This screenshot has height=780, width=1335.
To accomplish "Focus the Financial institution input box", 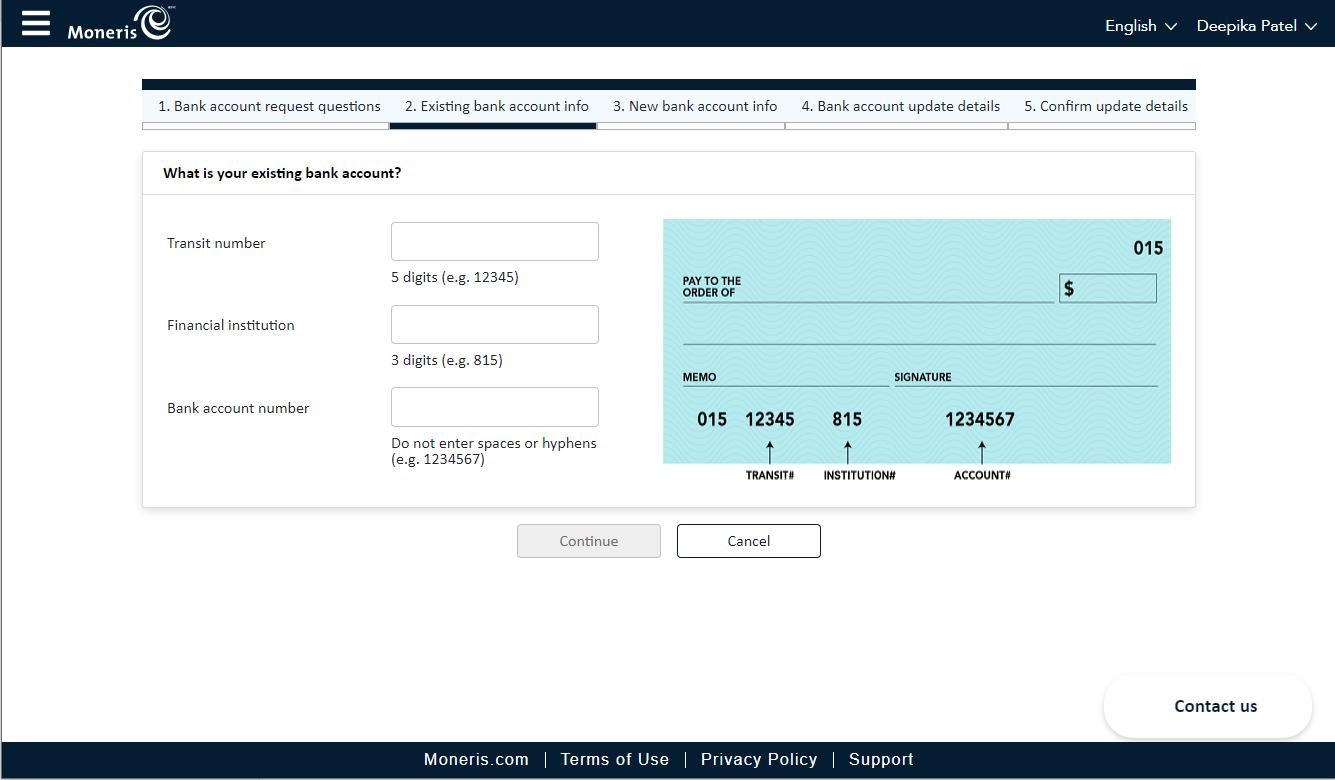I will pyautogui.click(x=494, y=325).
